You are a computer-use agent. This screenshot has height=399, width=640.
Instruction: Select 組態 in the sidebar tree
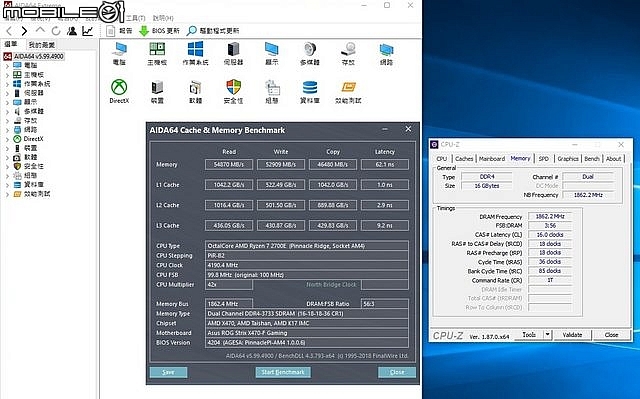pos(26,176)
